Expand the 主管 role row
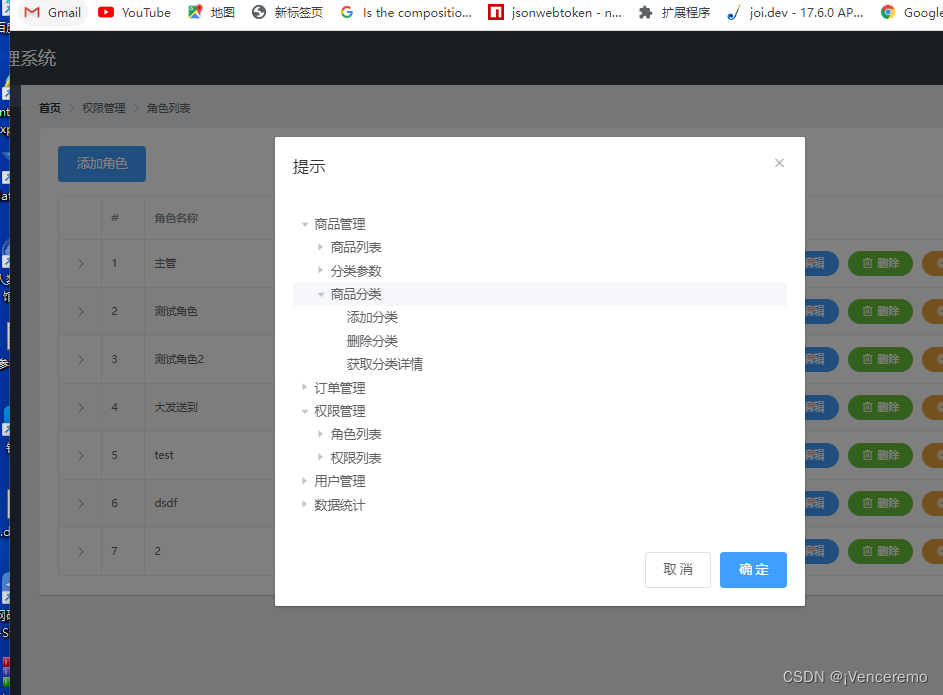The width and height of the screenshot is (943, 695). coord(80,263)
